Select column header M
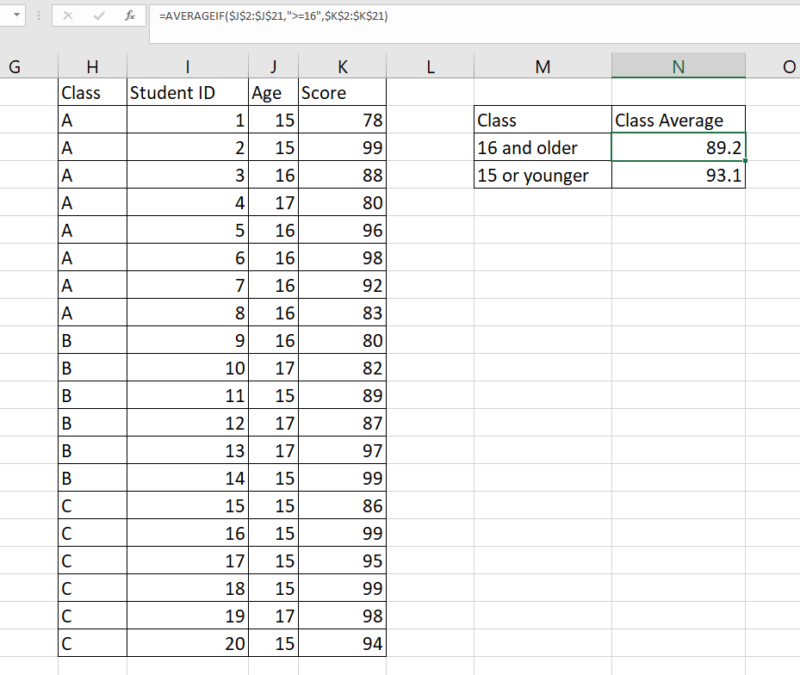 coord(543,66)
